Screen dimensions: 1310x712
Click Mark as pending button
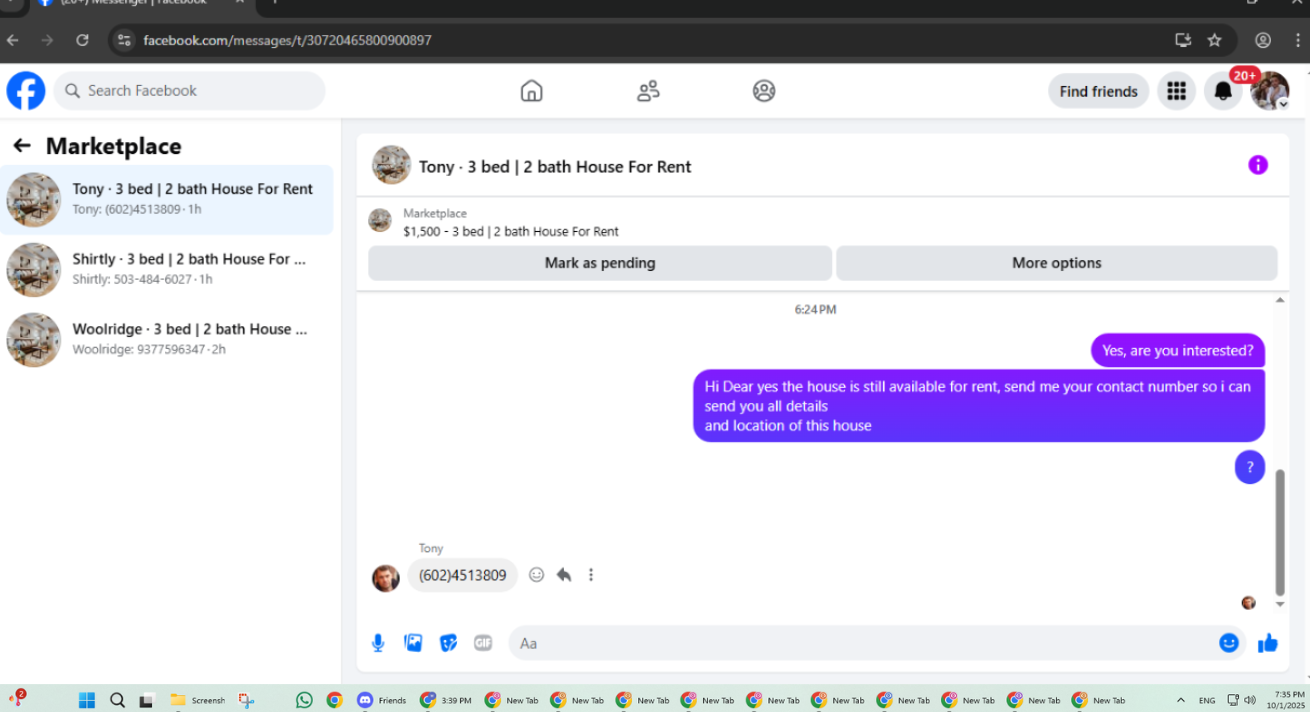click(600, 263)
